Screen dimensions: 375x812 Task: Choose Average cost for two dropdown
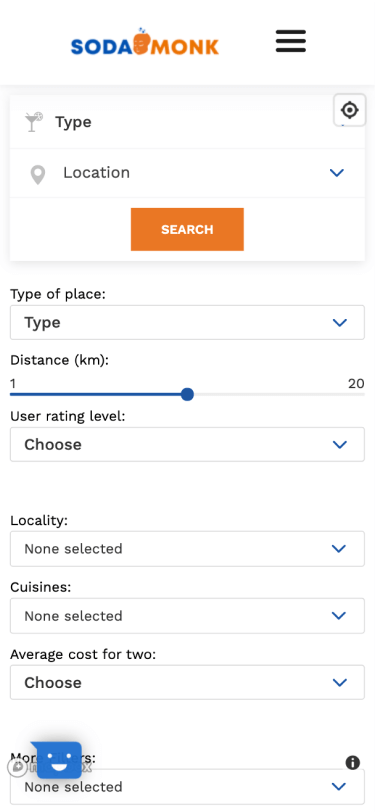tap(188, 683)
